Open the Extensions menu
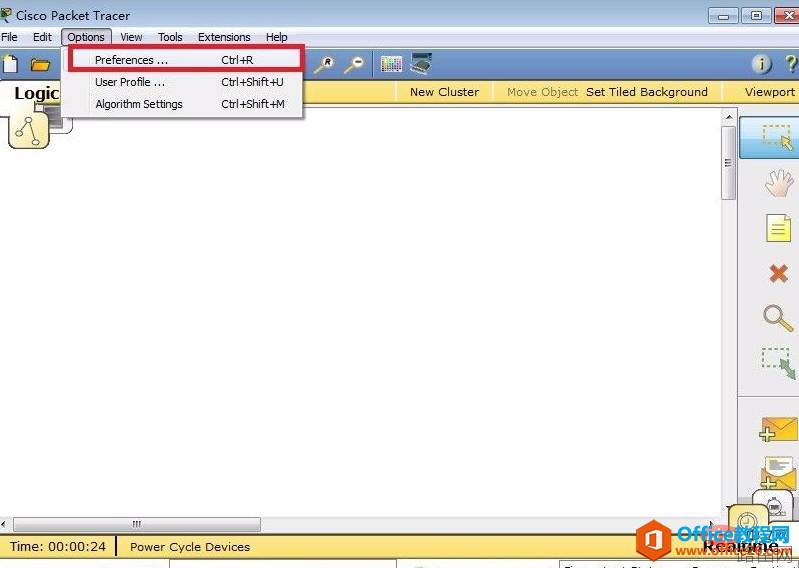The width and height of the screenshot is (799, 568). [224, 37]
